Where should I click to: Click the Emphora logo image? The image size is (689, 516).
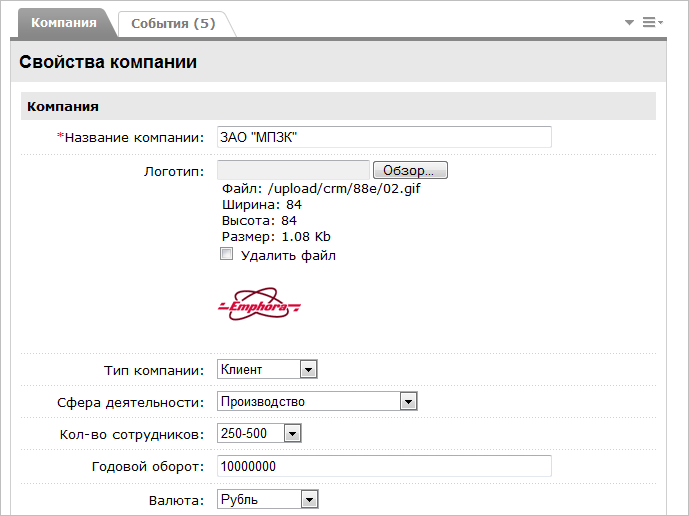pyautogui.click(x=259, y=305)
